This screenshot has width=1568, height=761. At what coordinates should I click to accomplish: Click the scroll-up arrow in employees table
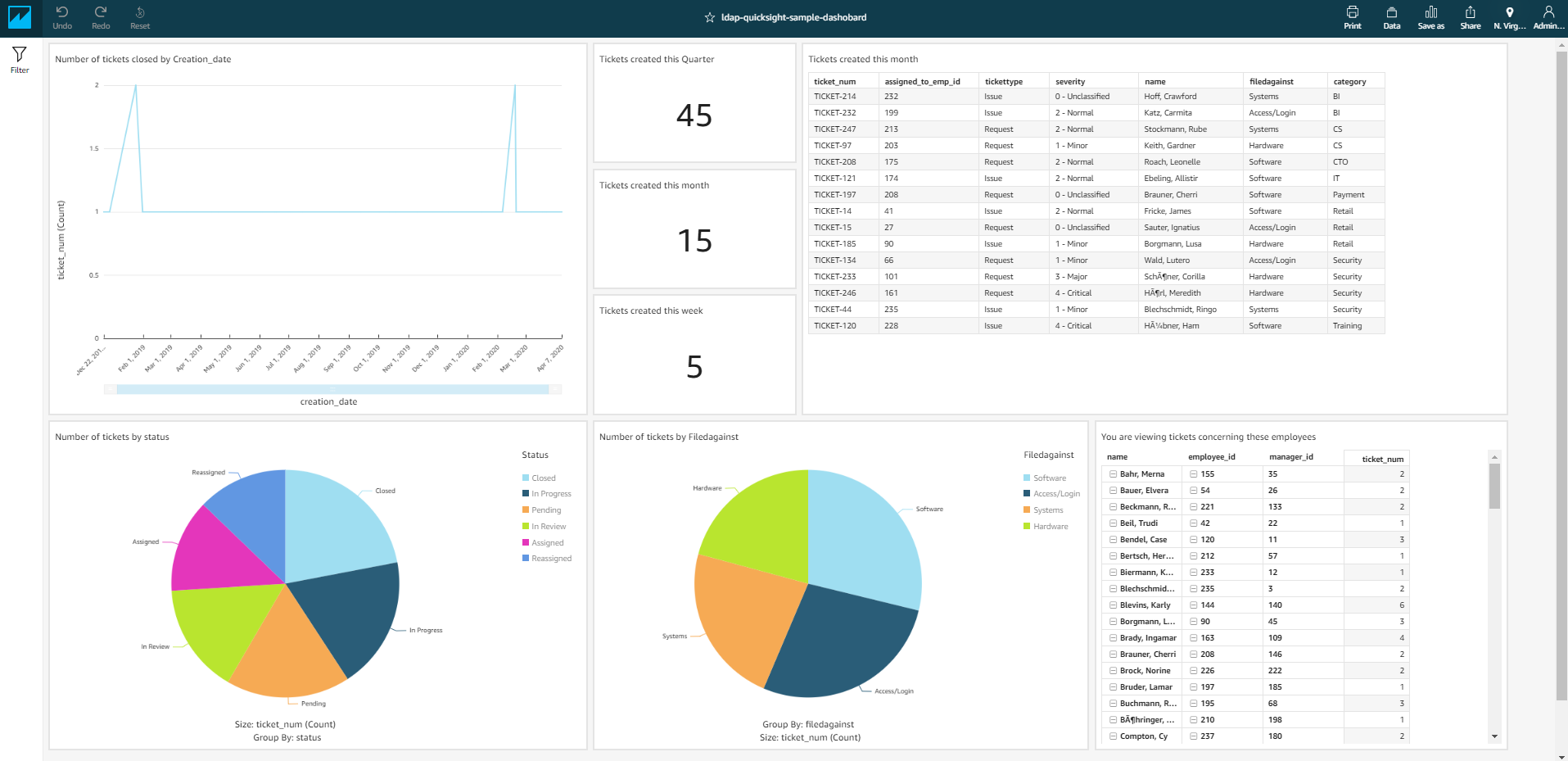1494,457
